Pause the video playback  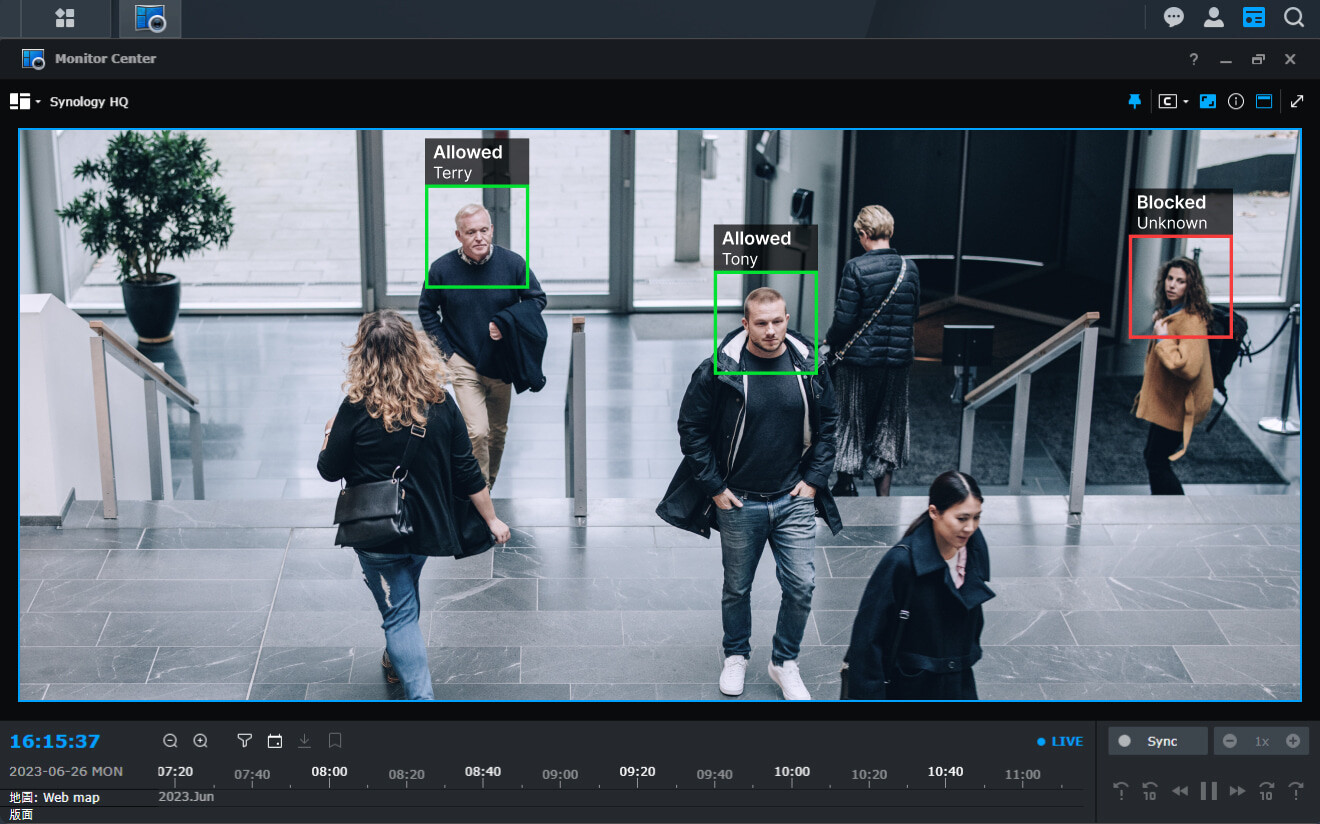(x=1208, y=791)
